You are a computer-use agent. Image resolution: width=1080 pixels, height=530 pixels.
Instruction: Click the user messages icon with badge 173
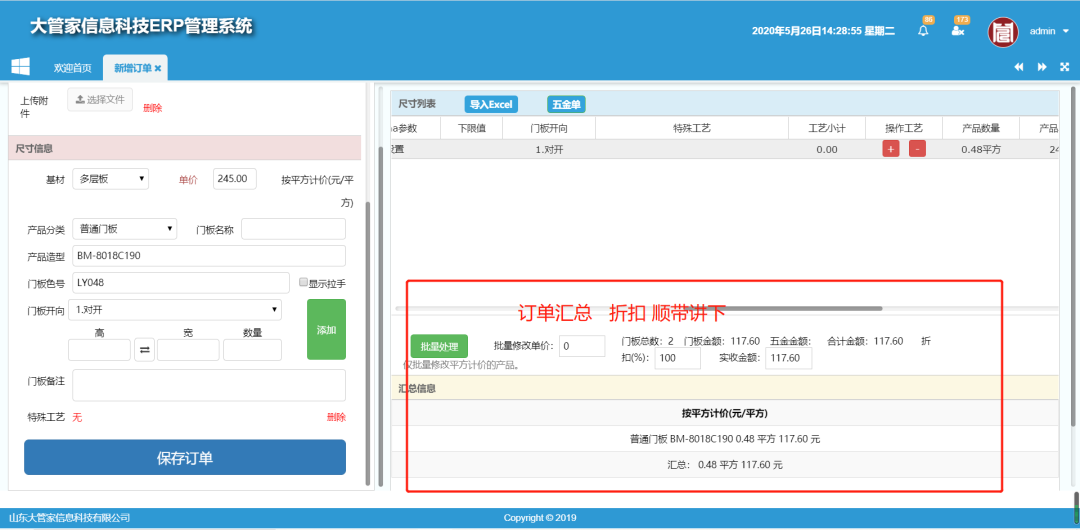coord(958,31)
